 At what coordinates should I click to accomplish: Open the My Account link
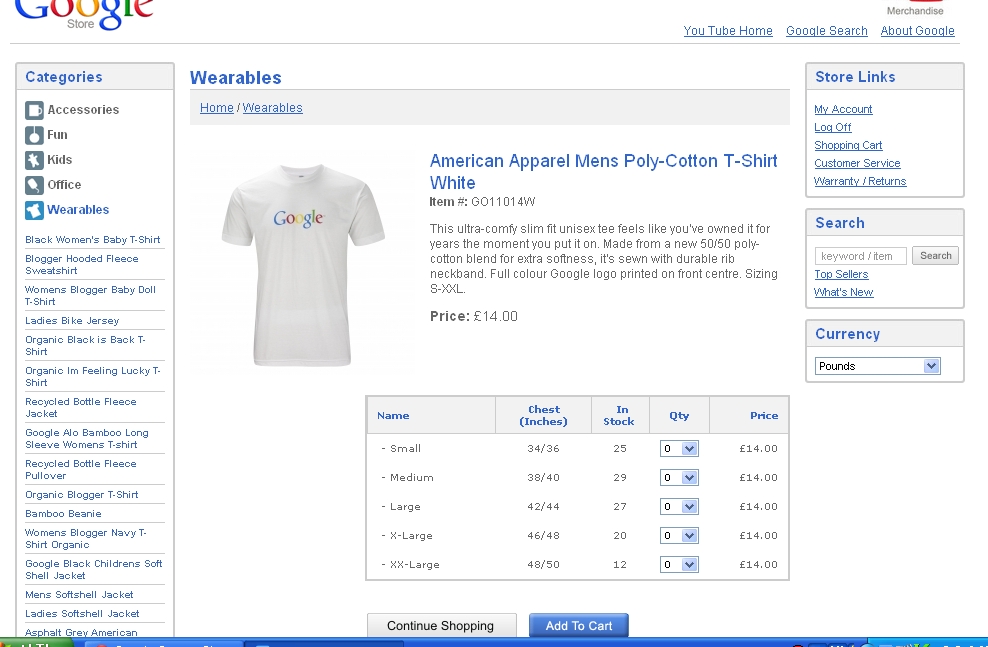pyautogui.click(x=843, y=110)
